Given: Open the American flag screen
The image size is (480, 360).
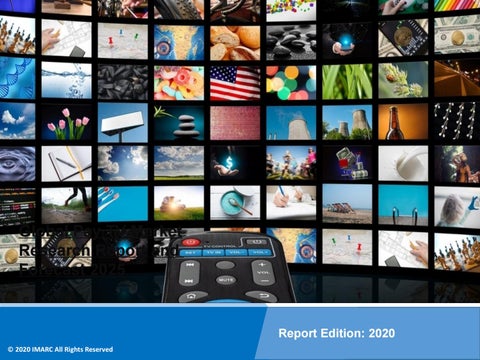Looking at the screenshot, I should pos(235,83).
